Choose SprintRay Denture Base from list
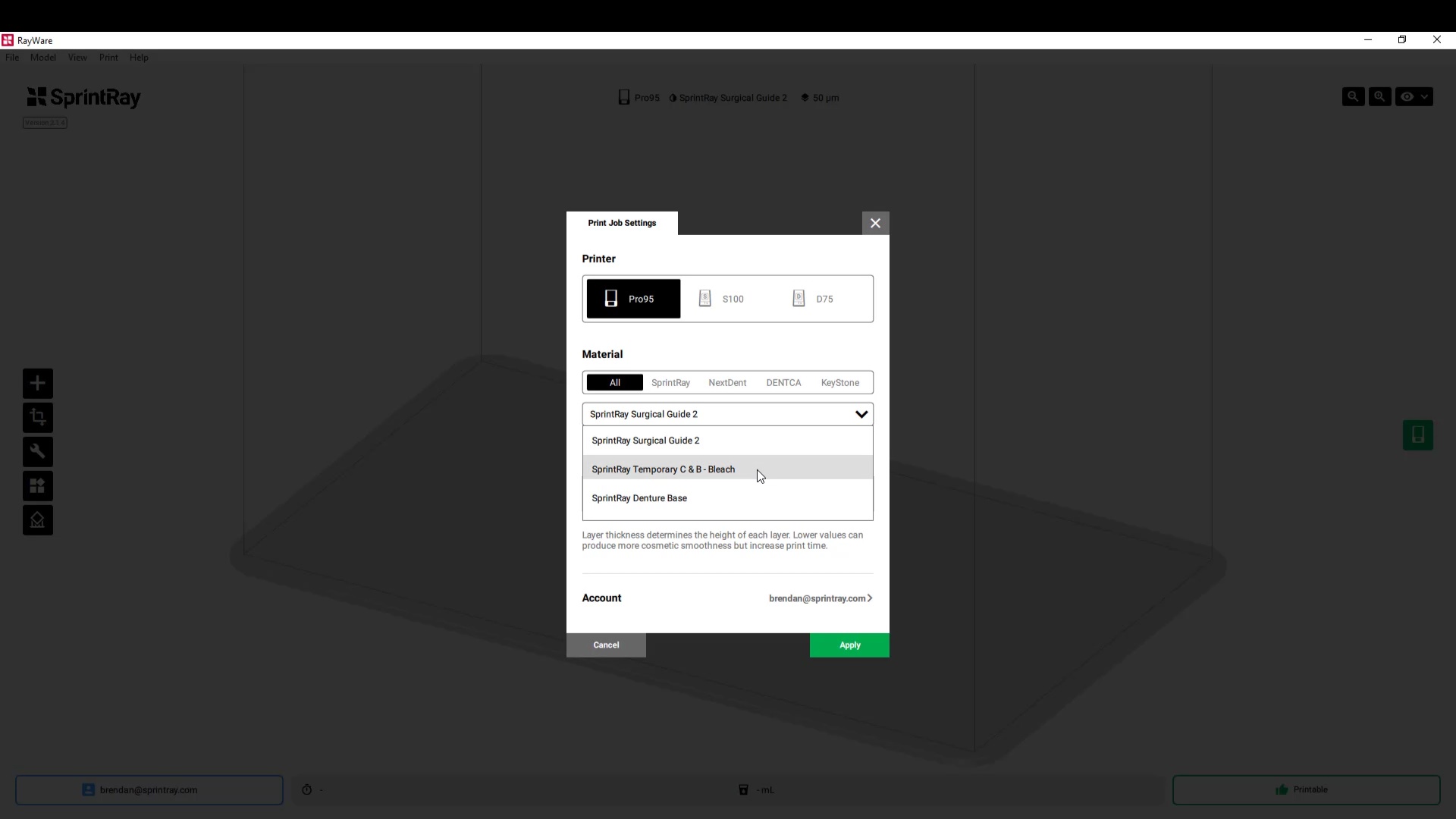1456x819 pixels. 727,498
